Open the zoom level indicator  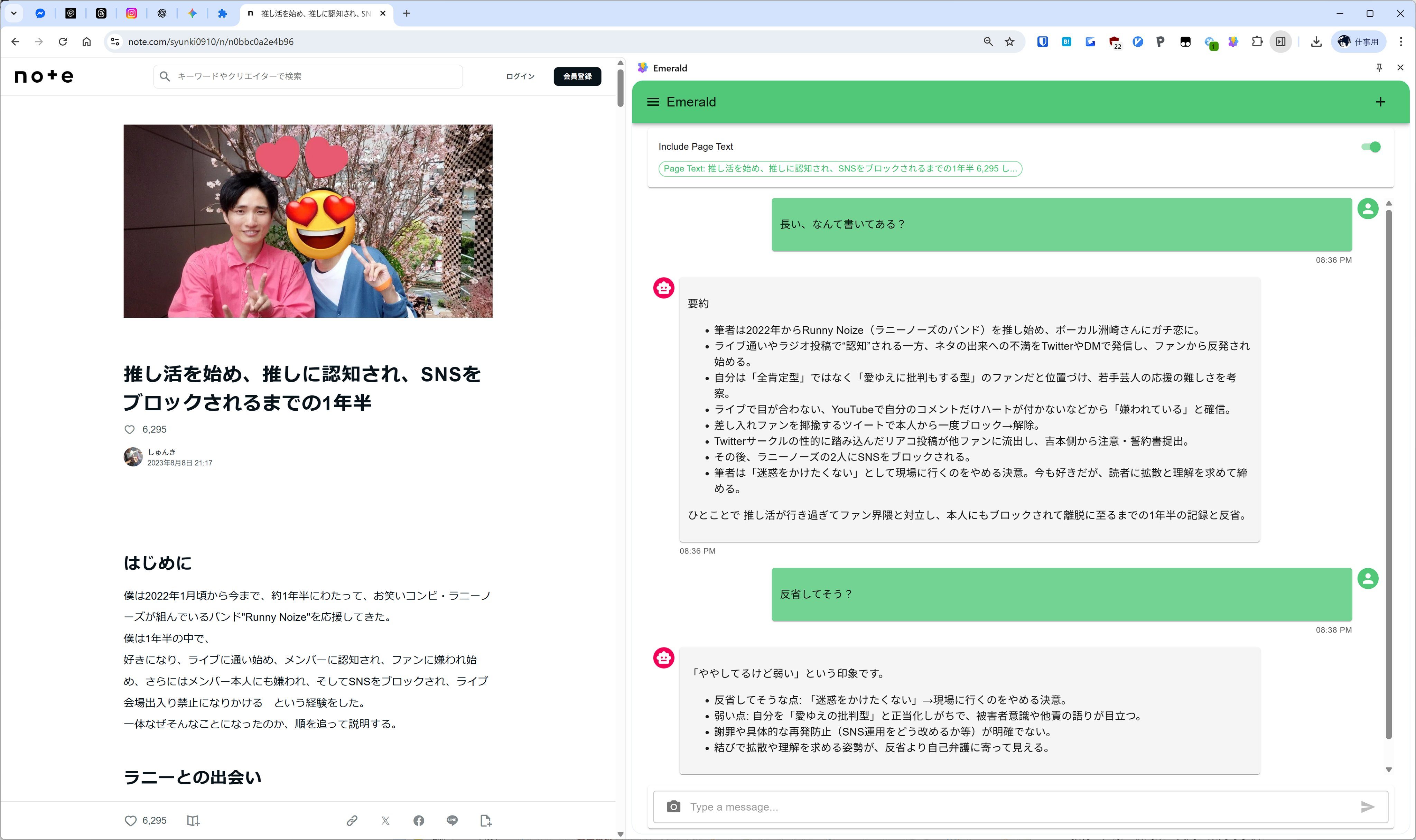(988, 41)
